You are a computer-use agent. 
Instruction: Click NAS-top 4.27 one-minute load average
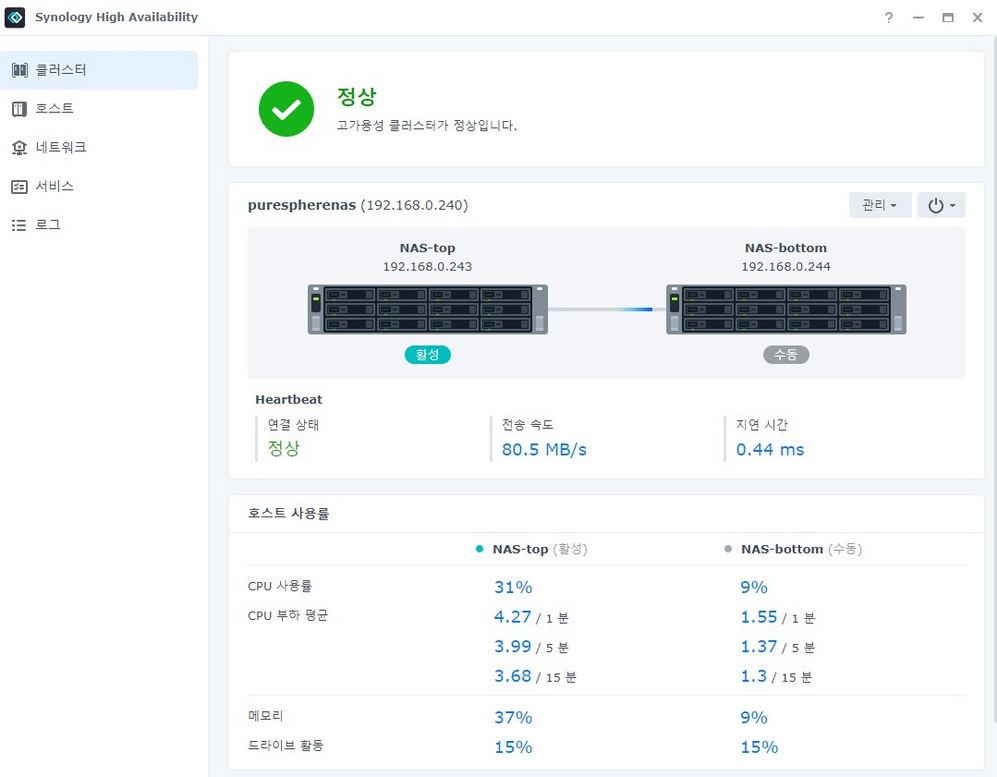512,617
